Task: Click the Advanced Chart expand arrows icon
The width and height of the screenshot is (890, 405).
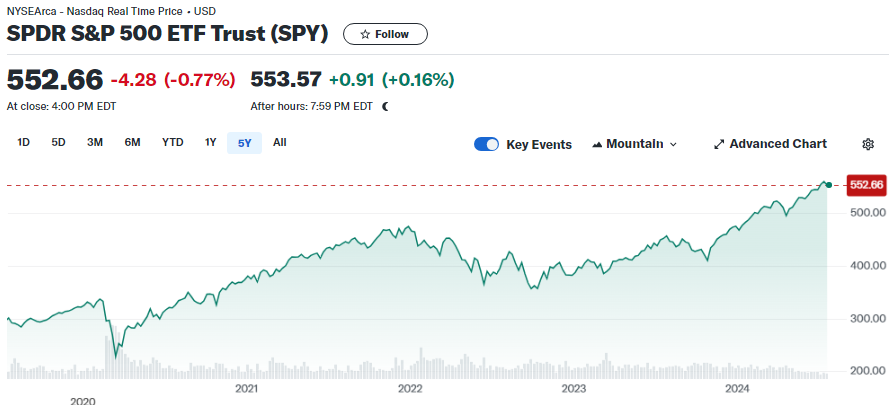Action: [x=718, y=144]
